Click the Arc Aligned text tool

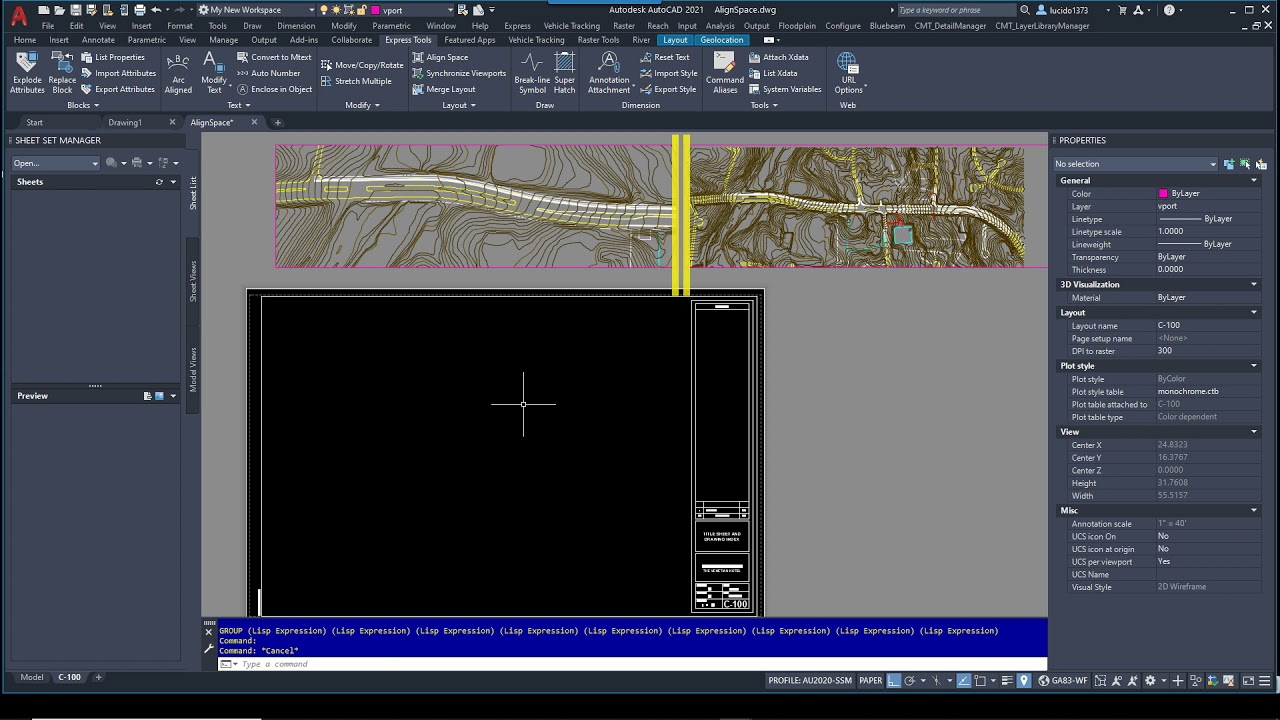point(178,73)
